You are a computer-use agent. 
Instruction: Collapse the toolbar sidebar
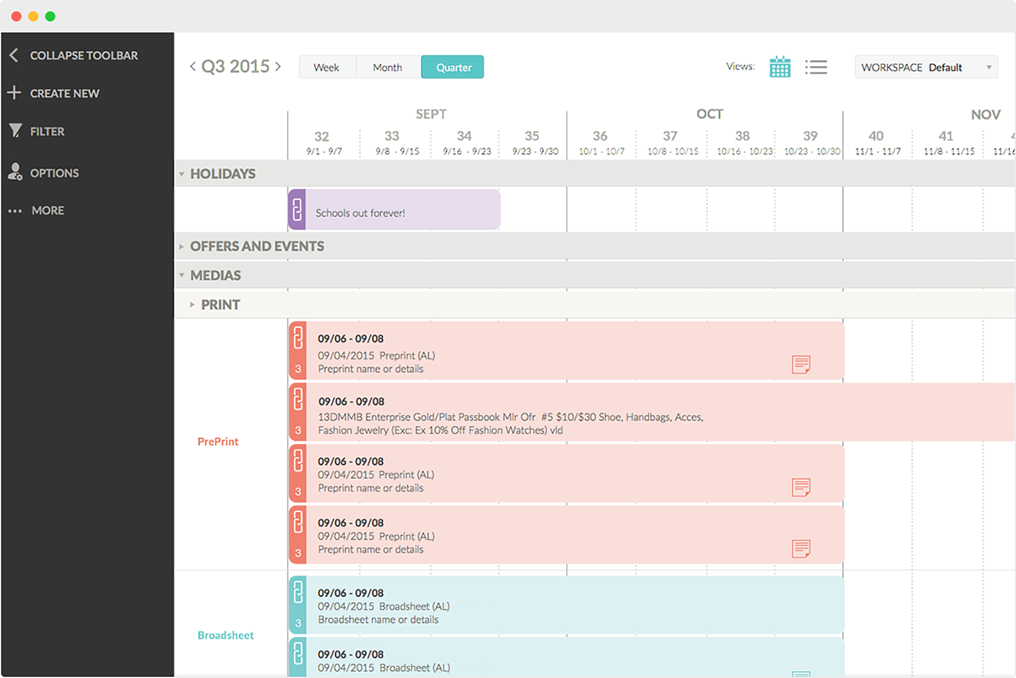click(x=14, y=56)
